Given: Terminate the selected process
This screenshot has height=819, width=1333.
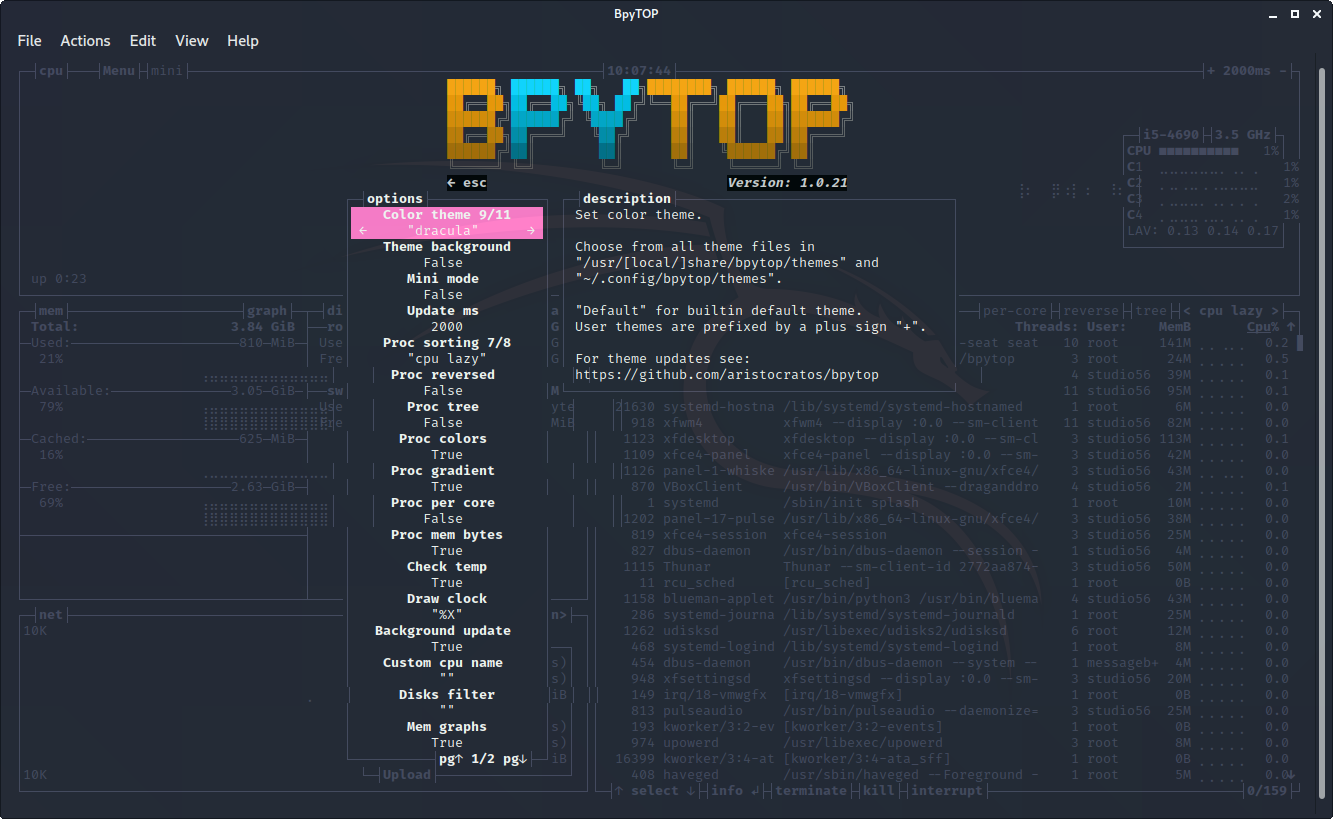Looking at the screenshot, I should pyautogui.click(x=811, y=790).
